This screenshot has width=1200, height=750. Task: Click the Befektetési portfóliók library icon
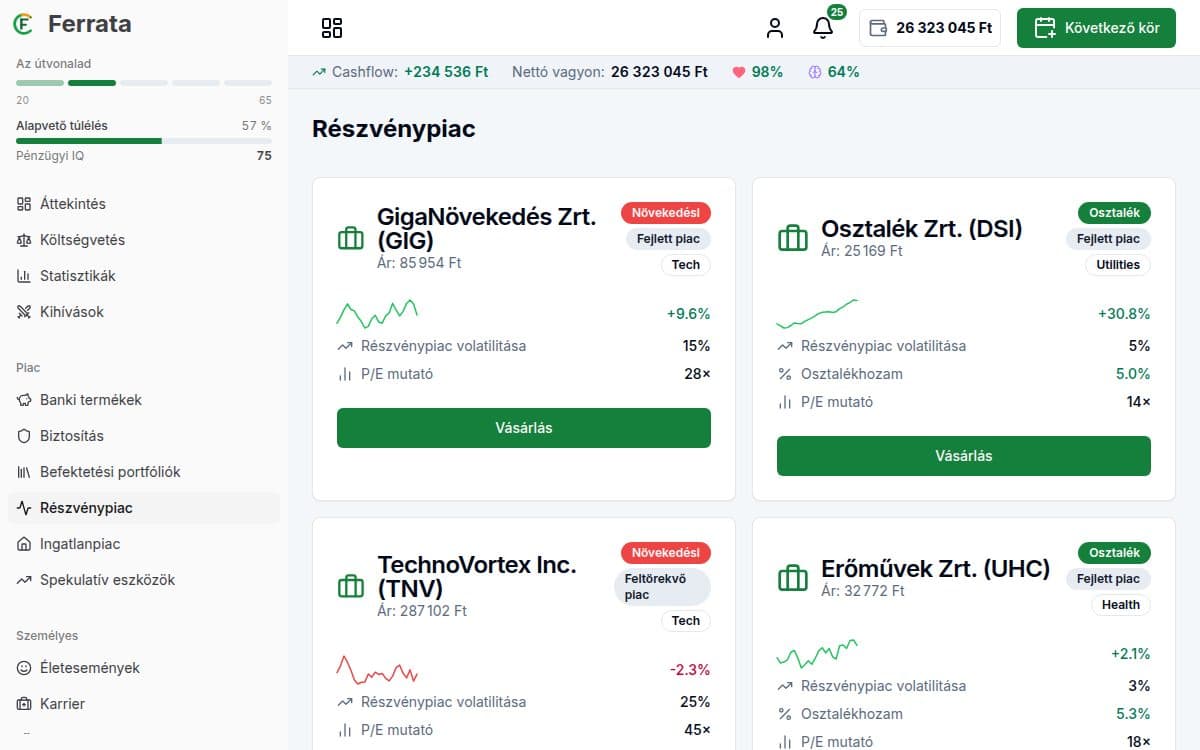coord(25,472)
